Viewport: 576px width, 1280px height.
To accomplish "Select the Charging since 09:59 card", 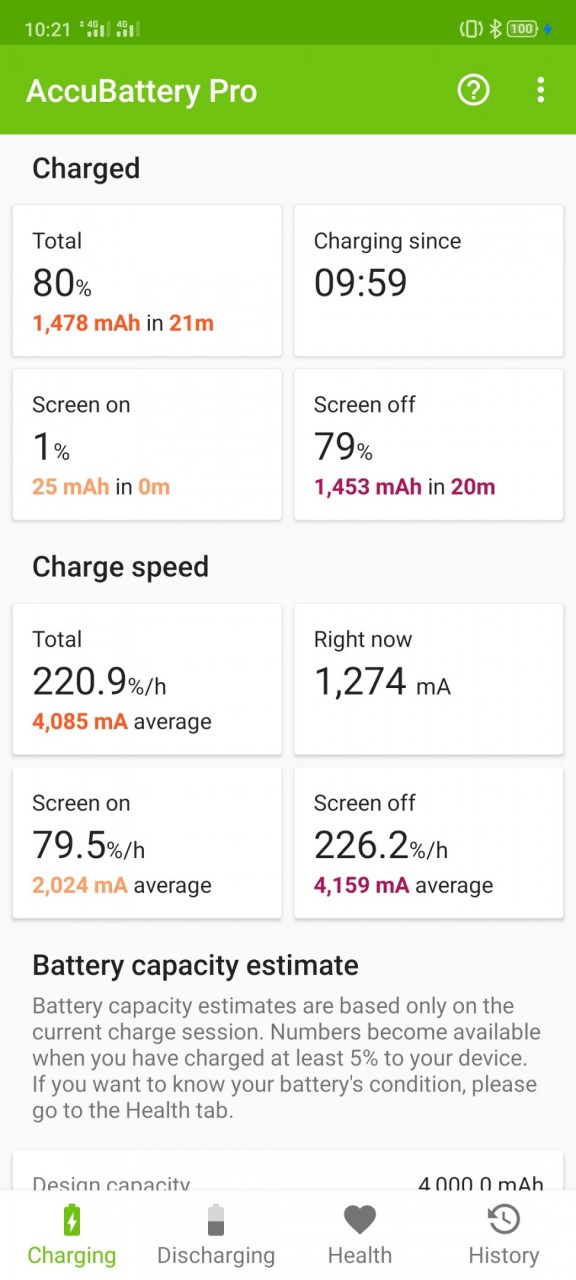I will pyautogui.click(x=429, y=281).
